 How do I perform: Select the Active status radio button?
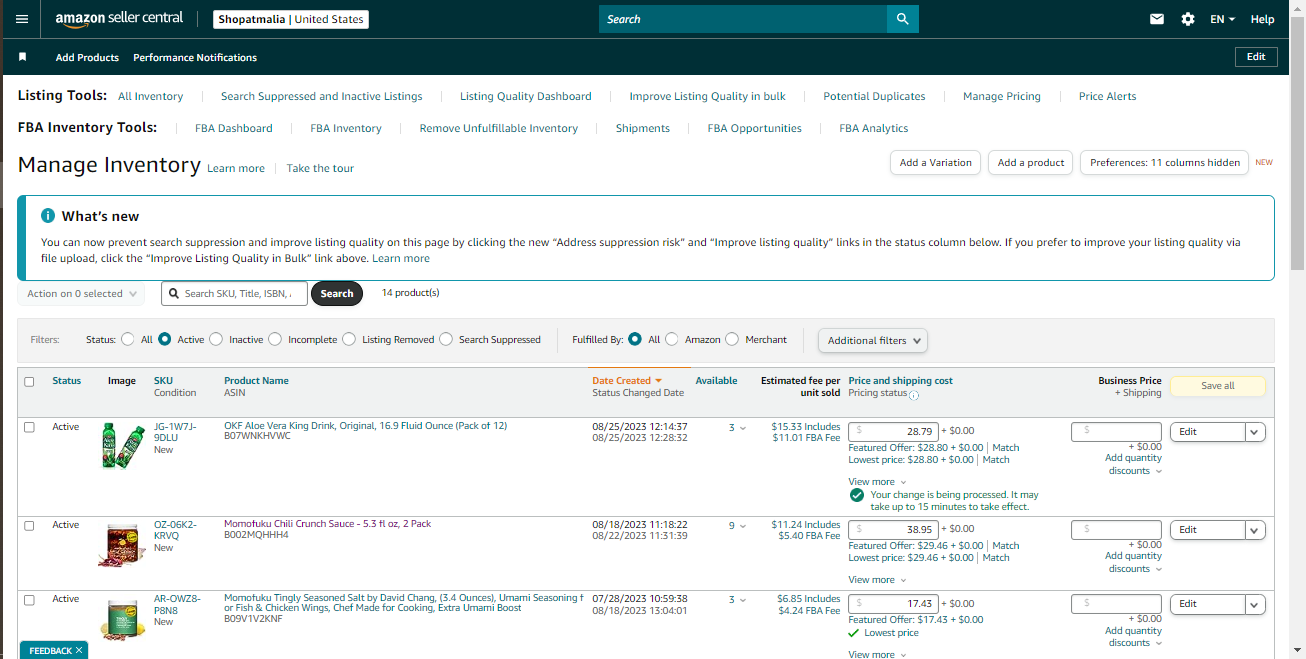[x=165, y=339]
